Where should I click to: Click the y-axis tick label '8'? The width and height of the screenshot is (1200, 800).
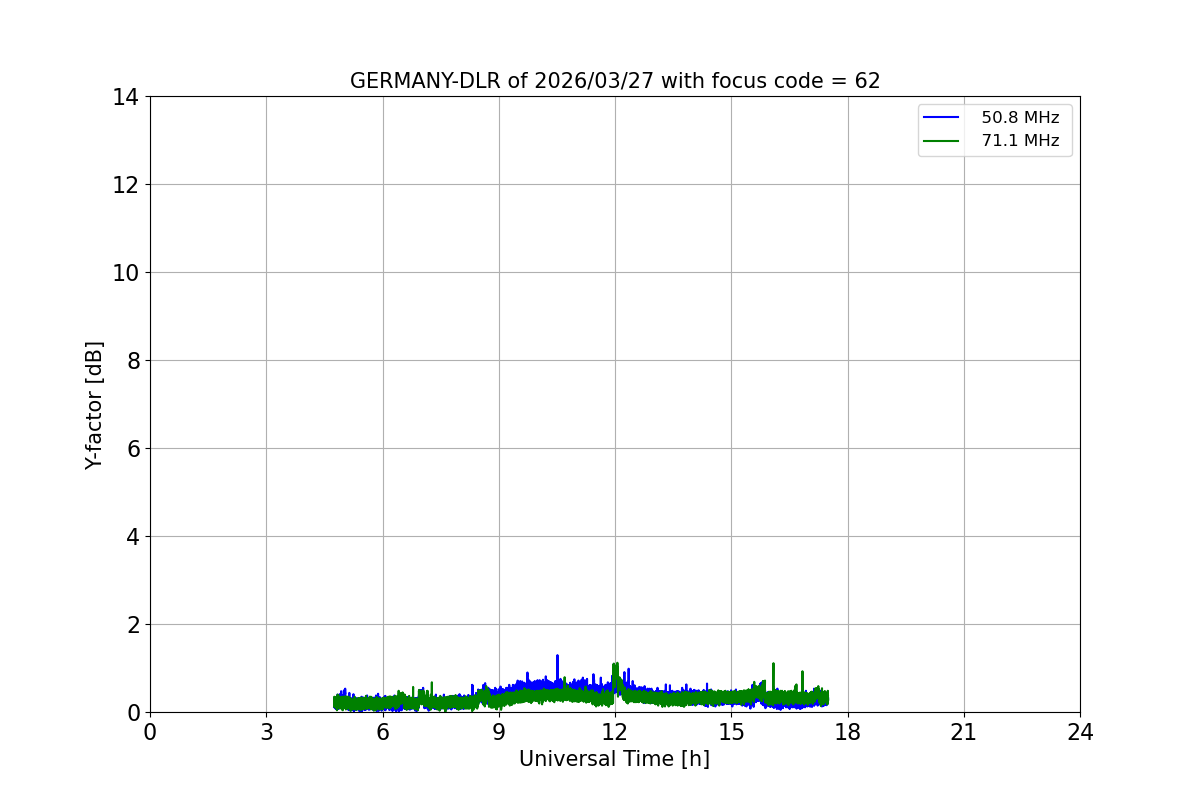pos(133,361)
